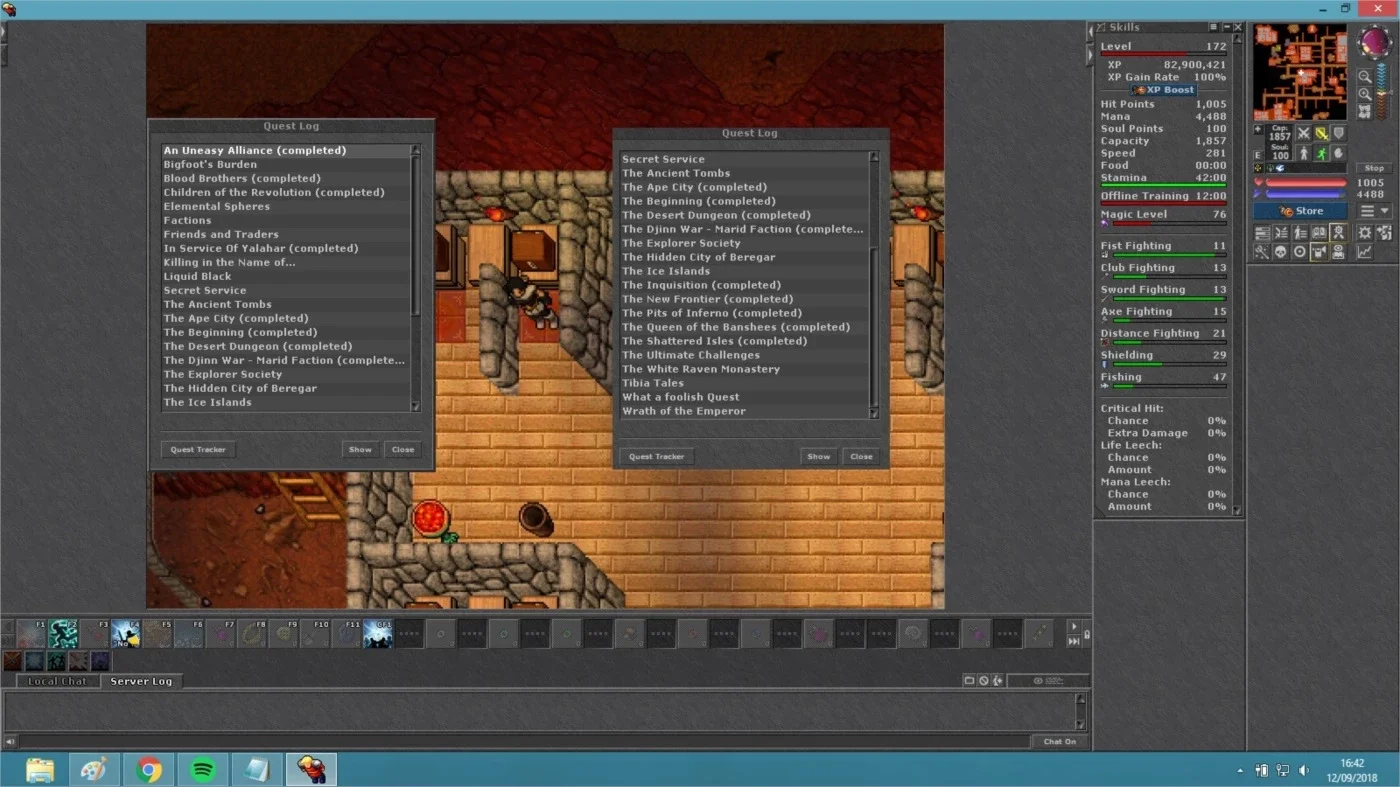The height and width of the screenshot is (787, 1400).
Task: Click Quest Tracker in the left Quest Log
Action: click(x=198, y=450)
